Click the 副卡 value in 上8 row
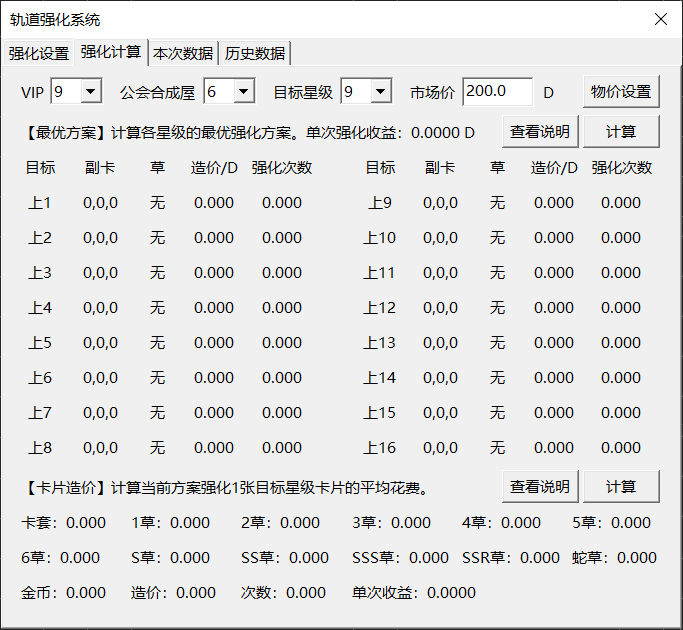The image size is (683, 630). tap(100, 448)
